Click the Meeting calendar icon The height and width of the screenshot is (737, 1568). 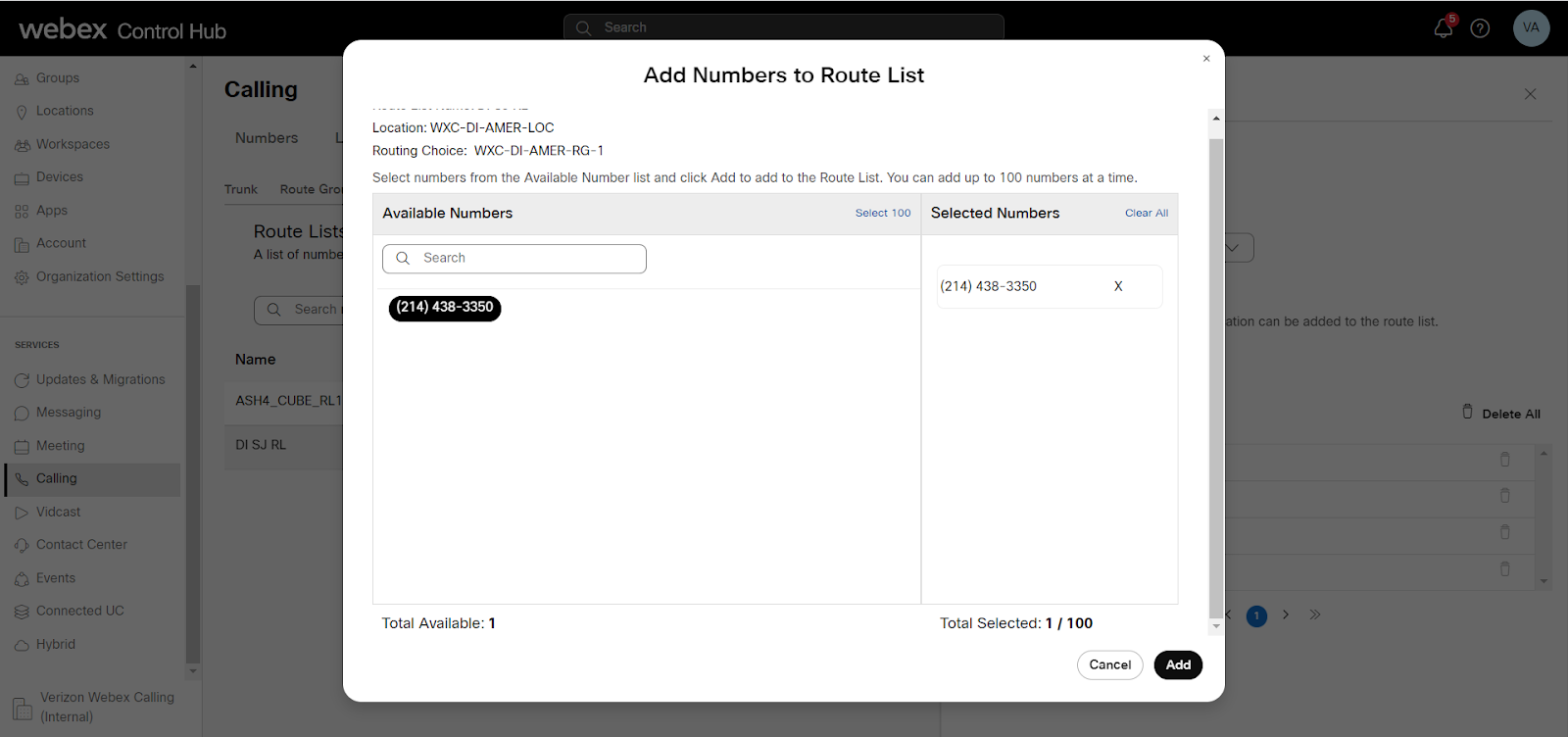coord(22,447)
